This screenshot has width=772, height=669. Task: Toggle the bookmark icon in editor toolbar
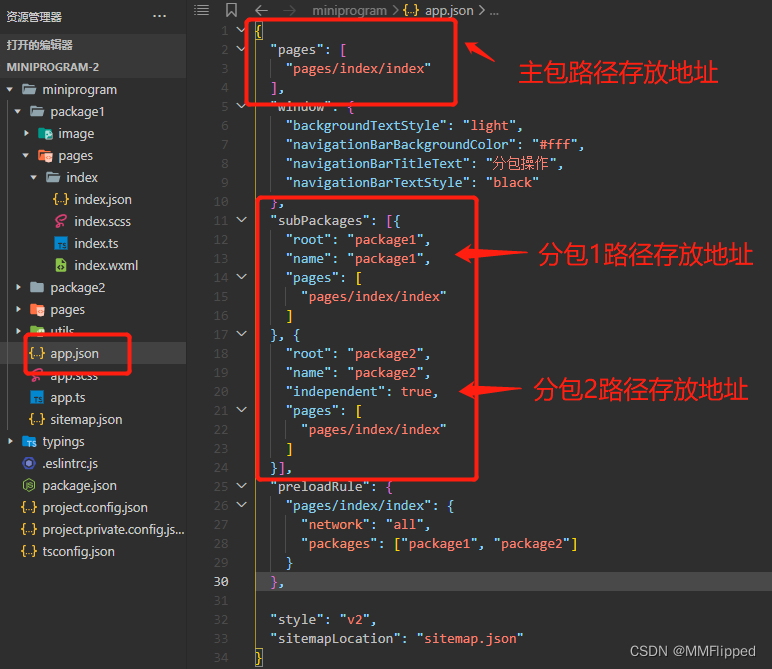pos(231,10)
